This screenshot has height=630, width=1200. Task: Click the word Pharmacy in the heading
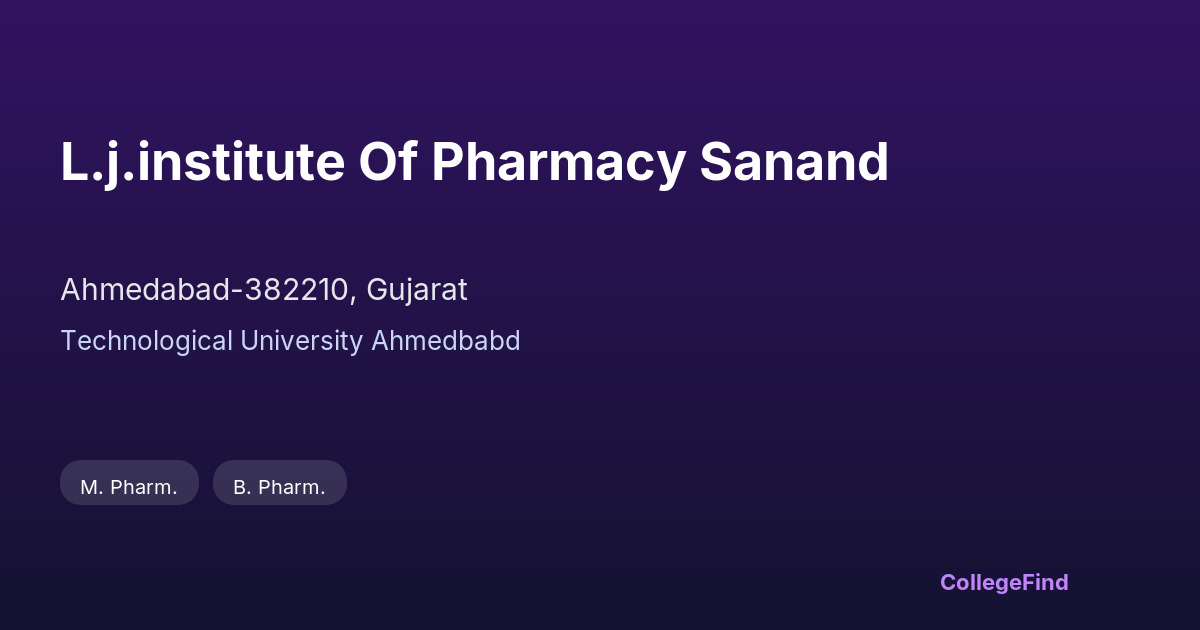pyautogui.click(x=558, y=162)
